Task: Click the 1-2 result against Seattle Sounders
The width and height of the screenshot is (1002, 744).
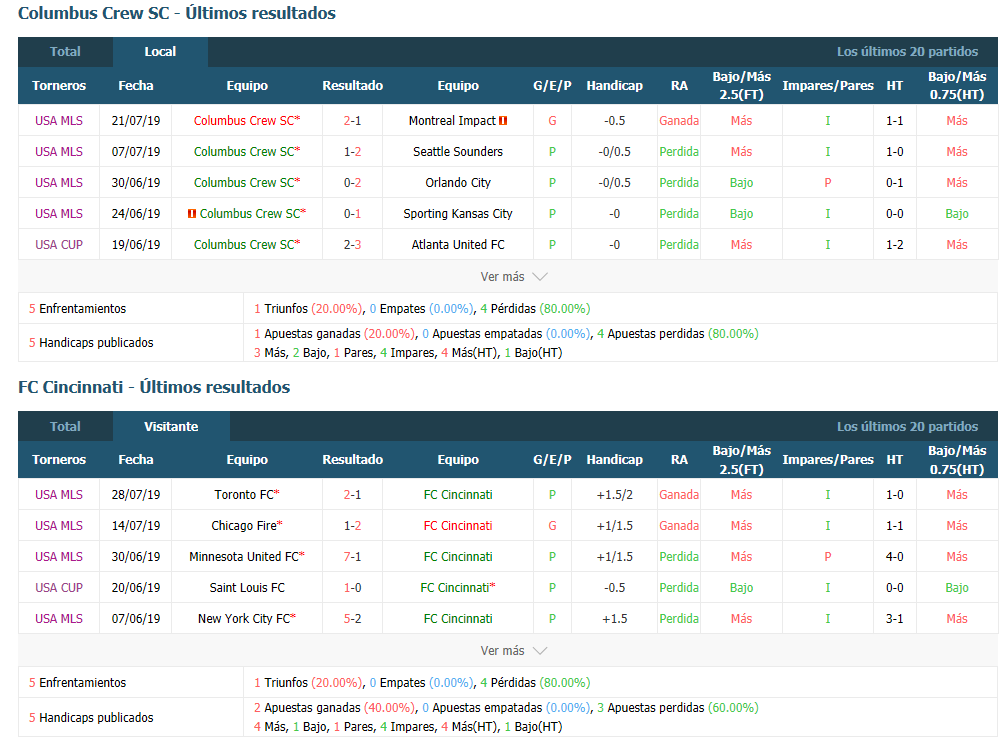Action: pyautogui.click(x=353, y=151)
